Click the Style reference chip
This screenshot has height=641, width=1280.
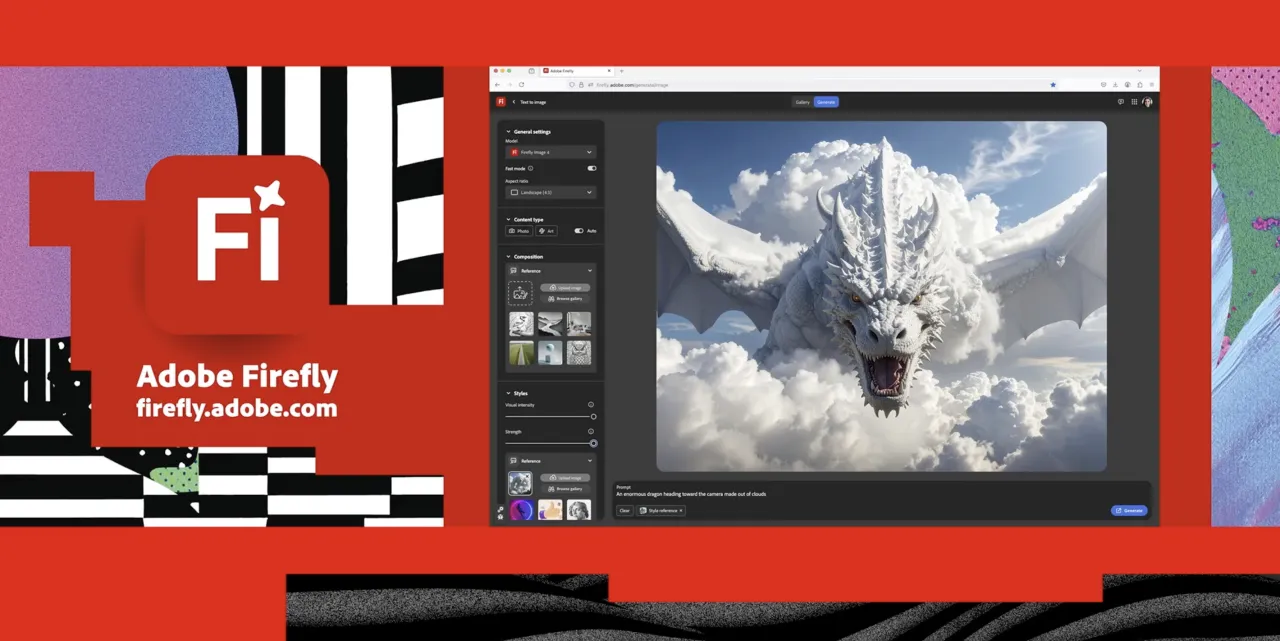(661, 511)
